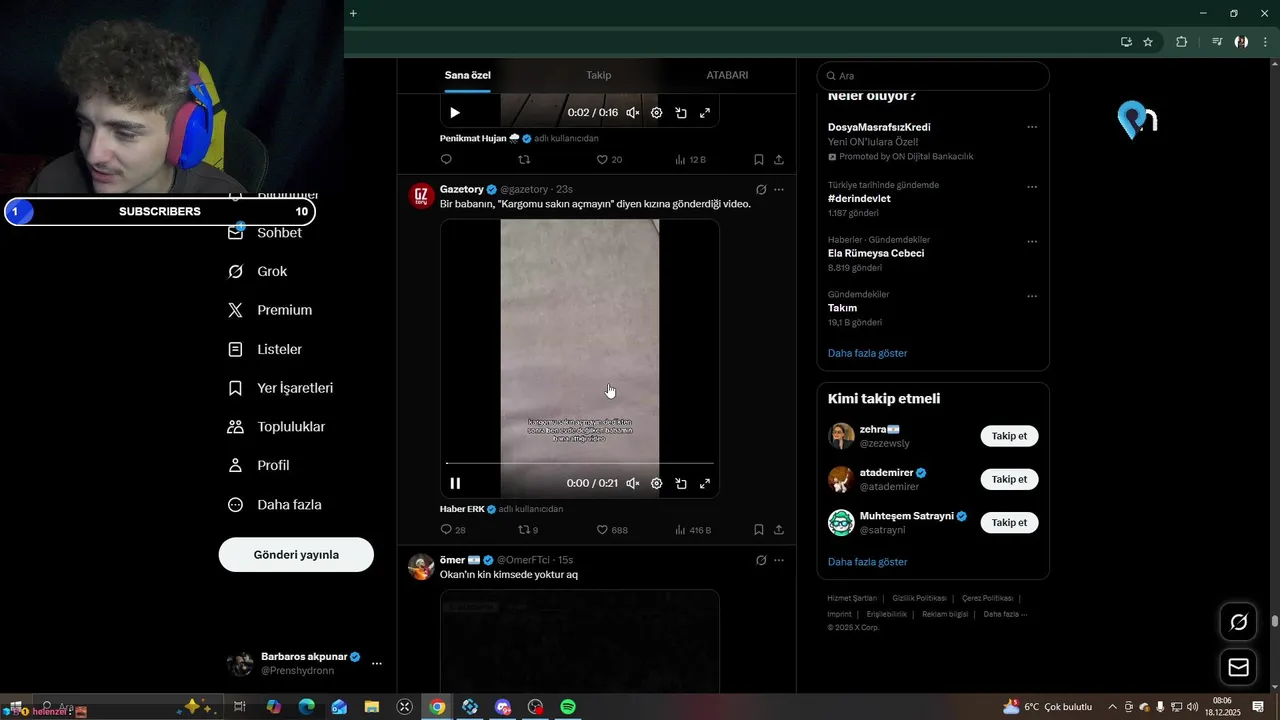Follow zehra with Takip et
Screen dimensions: 1280x720
[x=1009, y=436]
